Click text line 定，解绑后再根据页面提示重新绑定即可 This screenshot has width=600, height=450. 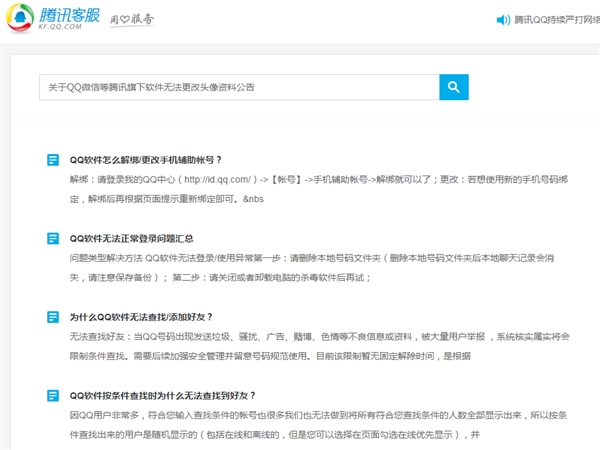(166, 199)
